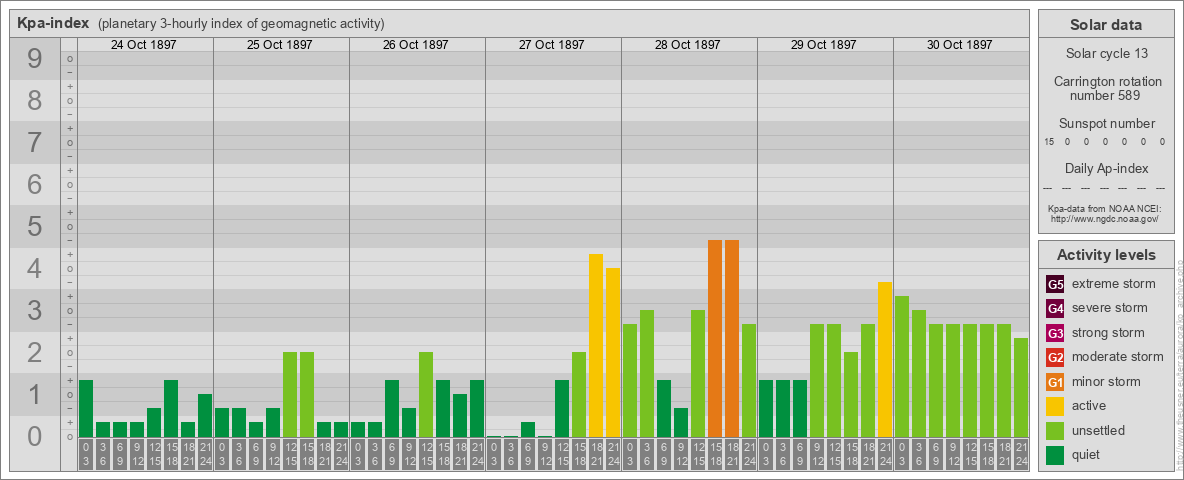
Task: Click the Kp scale number 0
Action: pyautogui.click(x=35, y=436)
